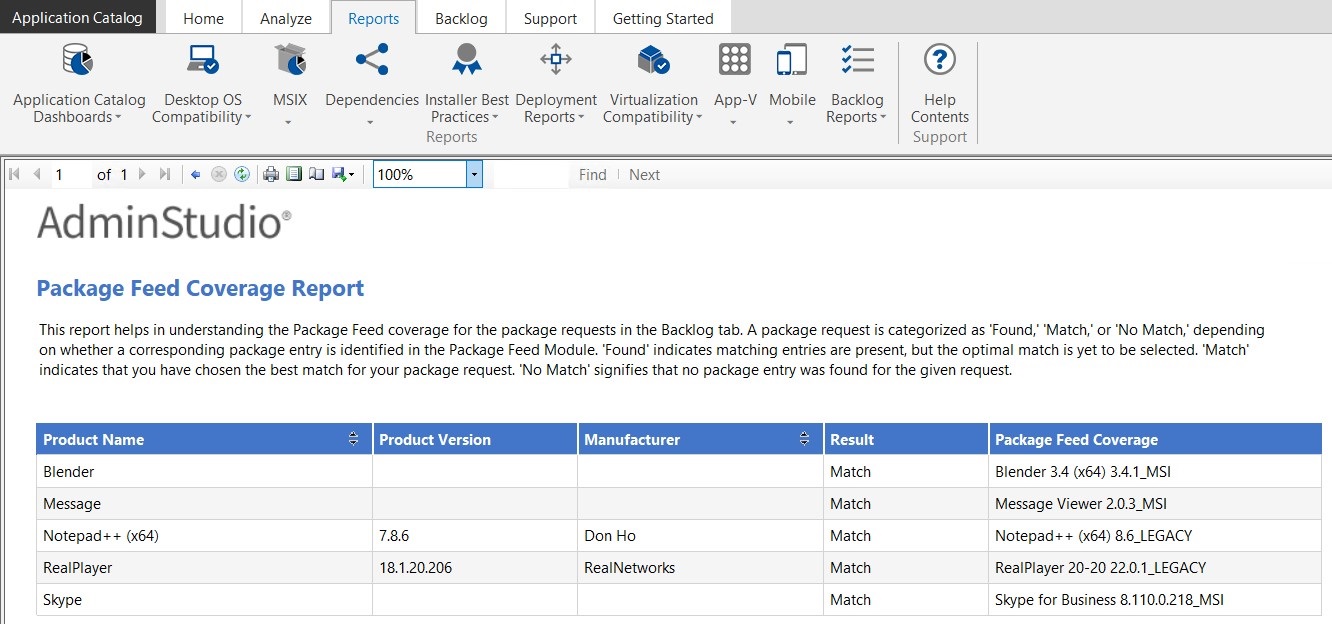This screenshot has width=1332, height=624.
Task: Open the App-V reports icon
Action: coord(734,60)
